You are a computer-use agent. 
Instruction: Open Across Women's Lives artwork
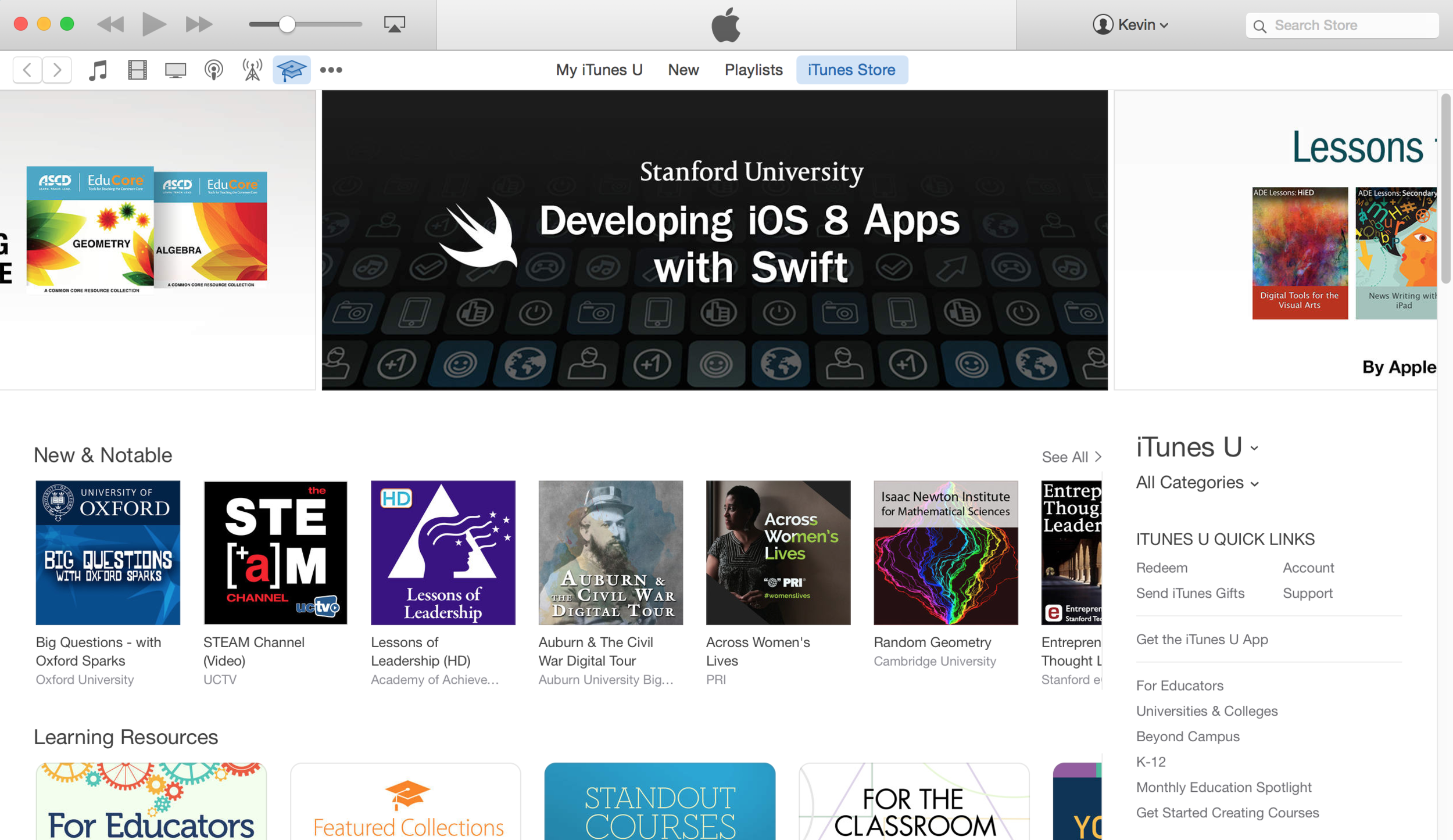778,552
